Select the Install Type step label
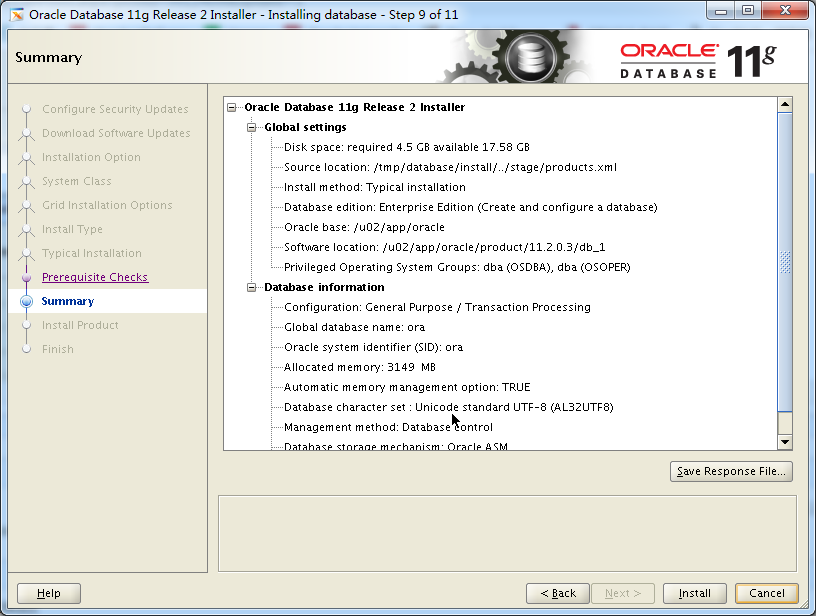816x616 pixels. click(x=72, y=229)
